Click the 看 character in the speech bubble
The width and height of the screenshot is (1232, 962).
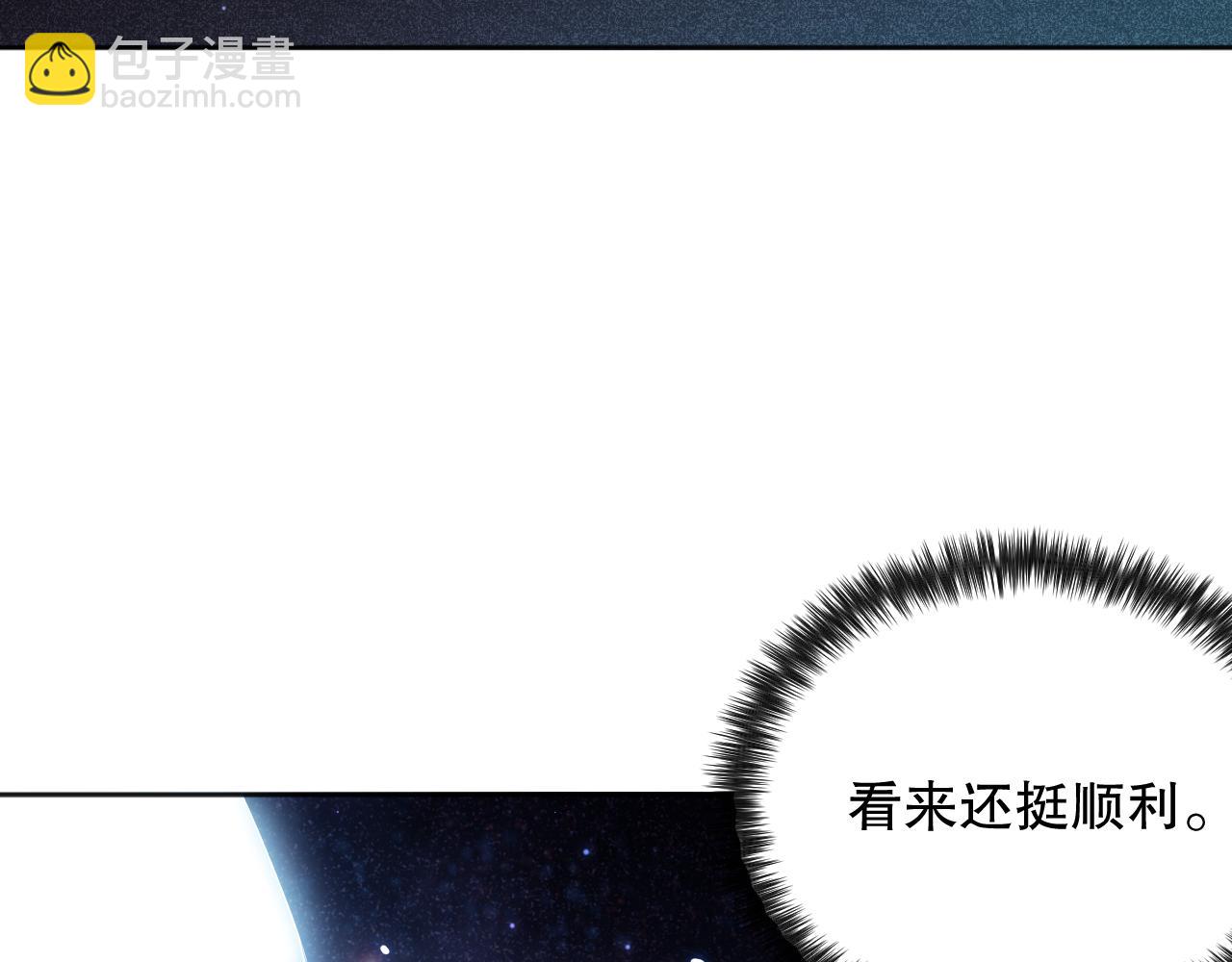pyautogui.click(x=874, y=806)
